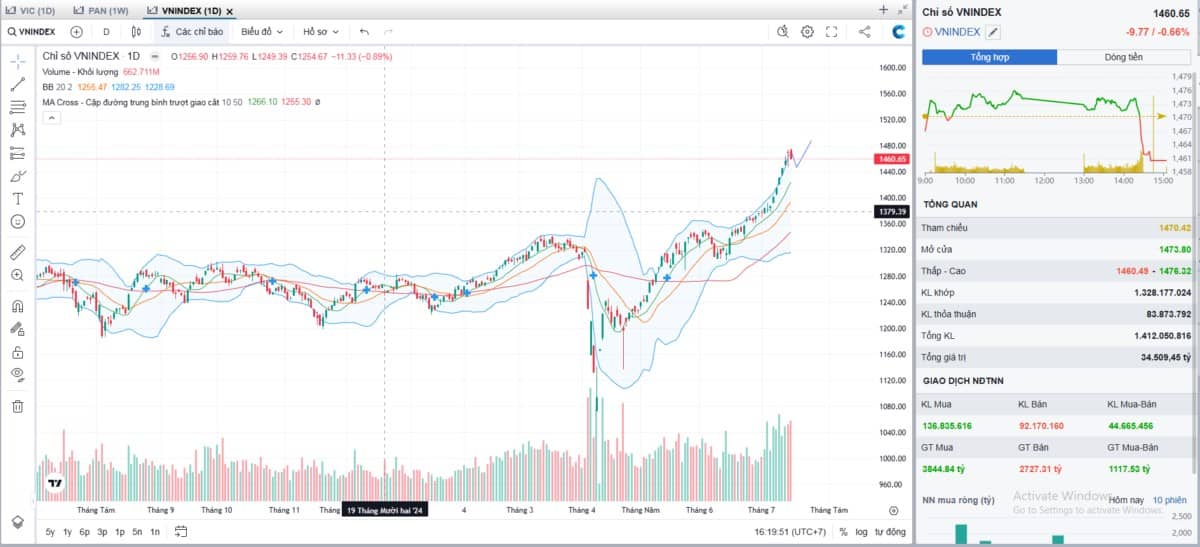This screenshot has height=547, width=1200.
Task: Enter fullscreen chart mode
Action: pos(831,32)
